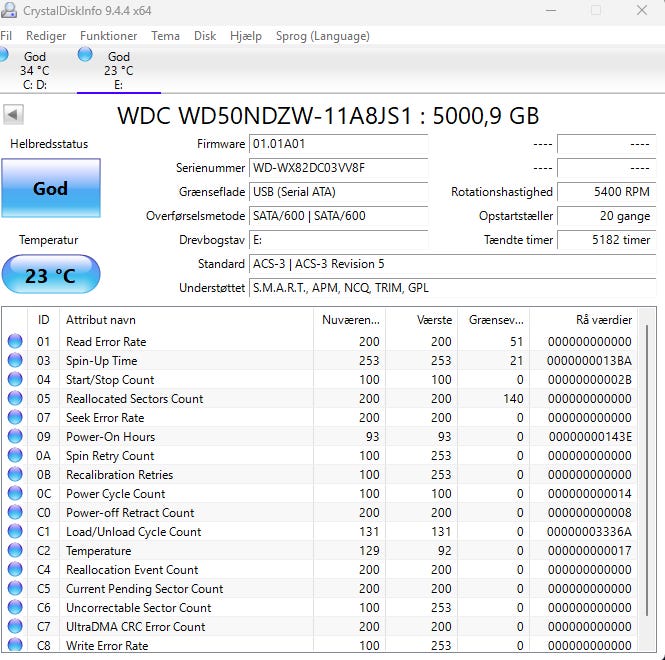The width and height of the screenshot is (665, 660).
Task: Click raw value 0000000143E
Action: [x=590, y=437]
